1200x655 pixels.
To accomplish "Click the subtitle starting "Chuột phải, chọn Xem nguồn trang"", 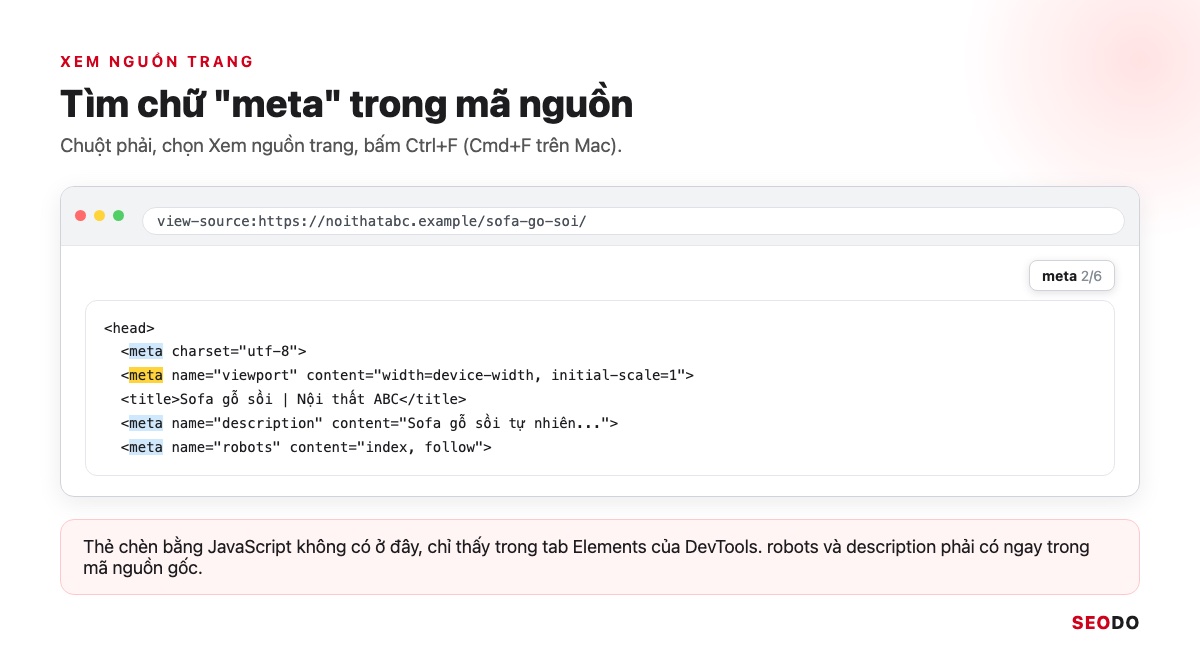I will [x=341, y=146].
